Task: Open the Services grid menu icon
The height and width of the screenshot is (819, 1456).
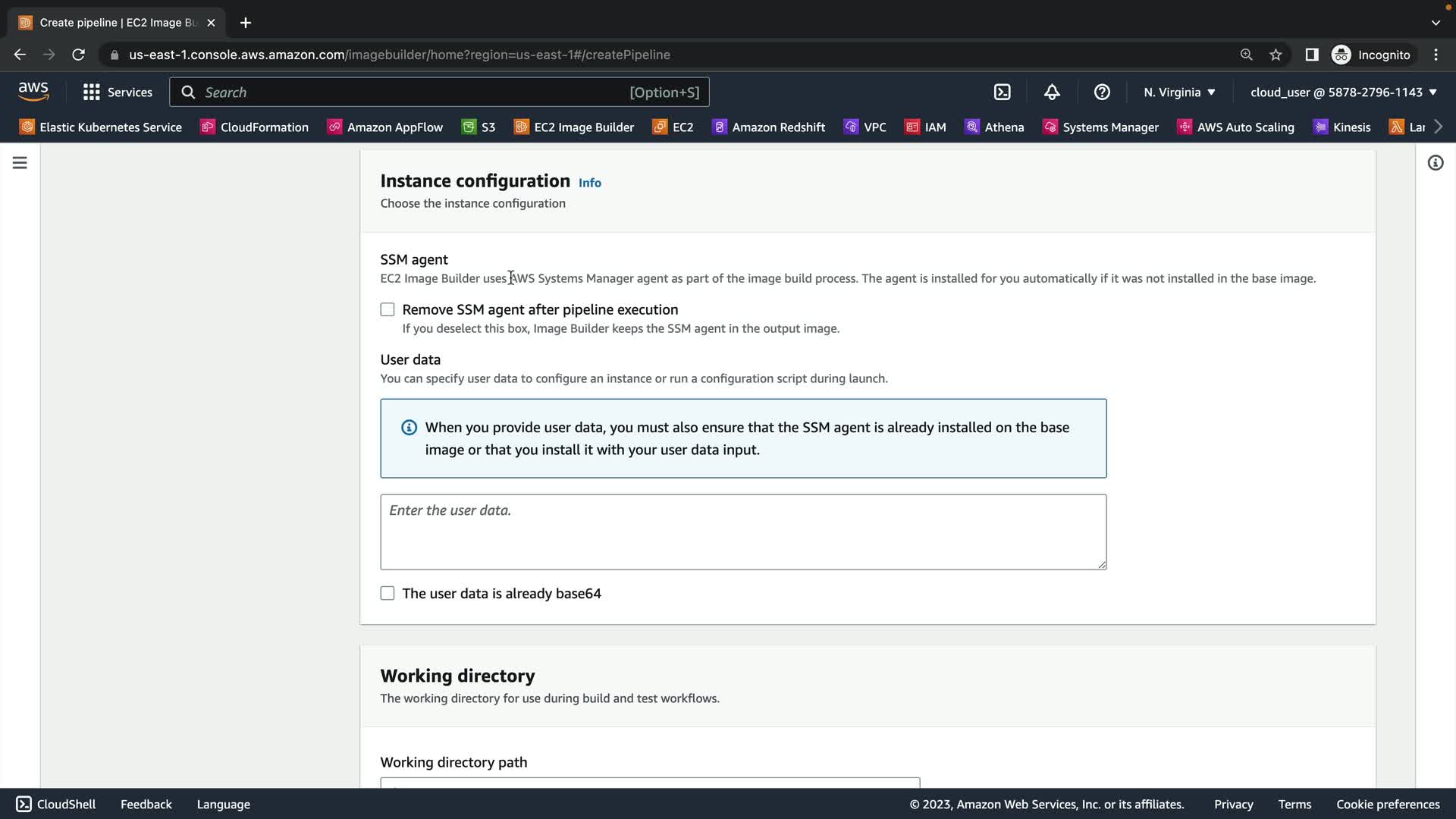Action: (92, 92)
